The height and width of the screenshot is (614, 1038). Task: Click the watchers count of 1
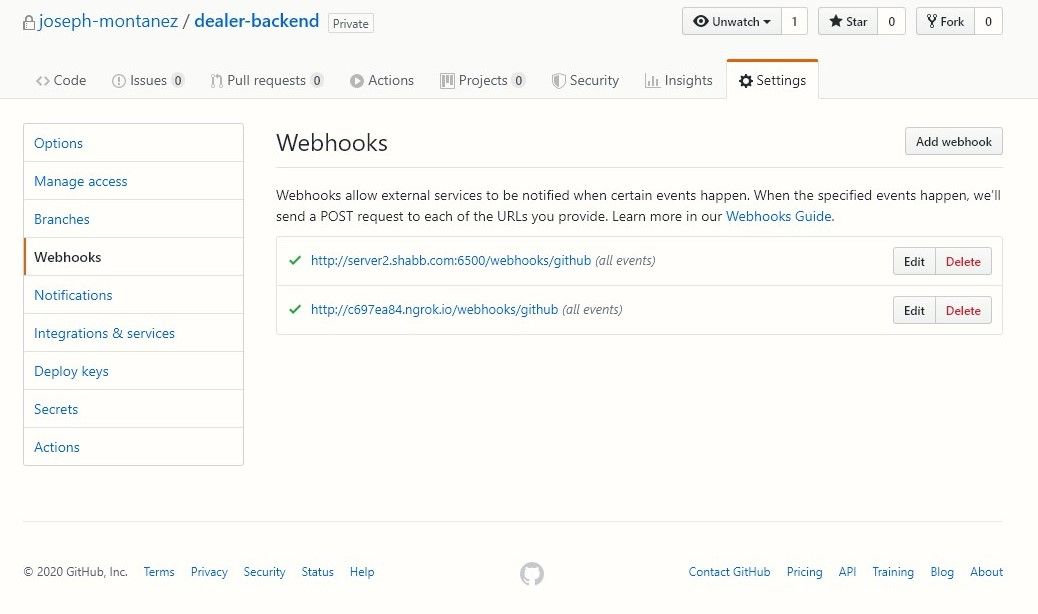click(794, 22)
